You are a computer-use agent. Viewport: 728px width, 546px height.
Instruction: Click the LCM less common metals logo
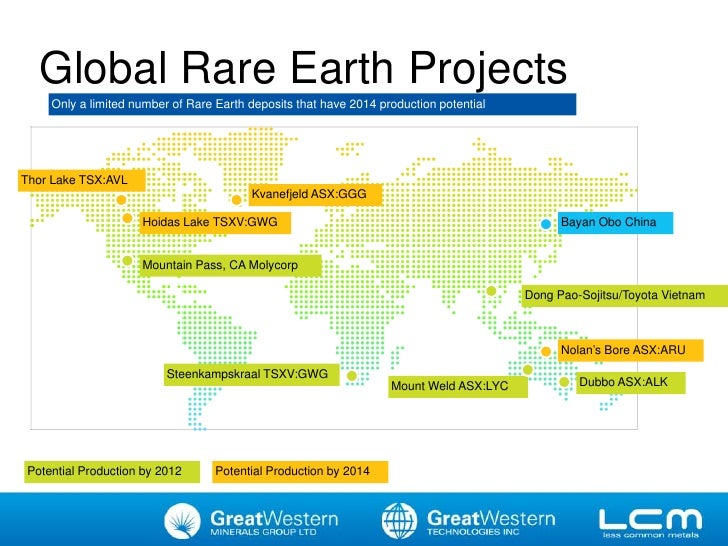[x=649, y=521]
